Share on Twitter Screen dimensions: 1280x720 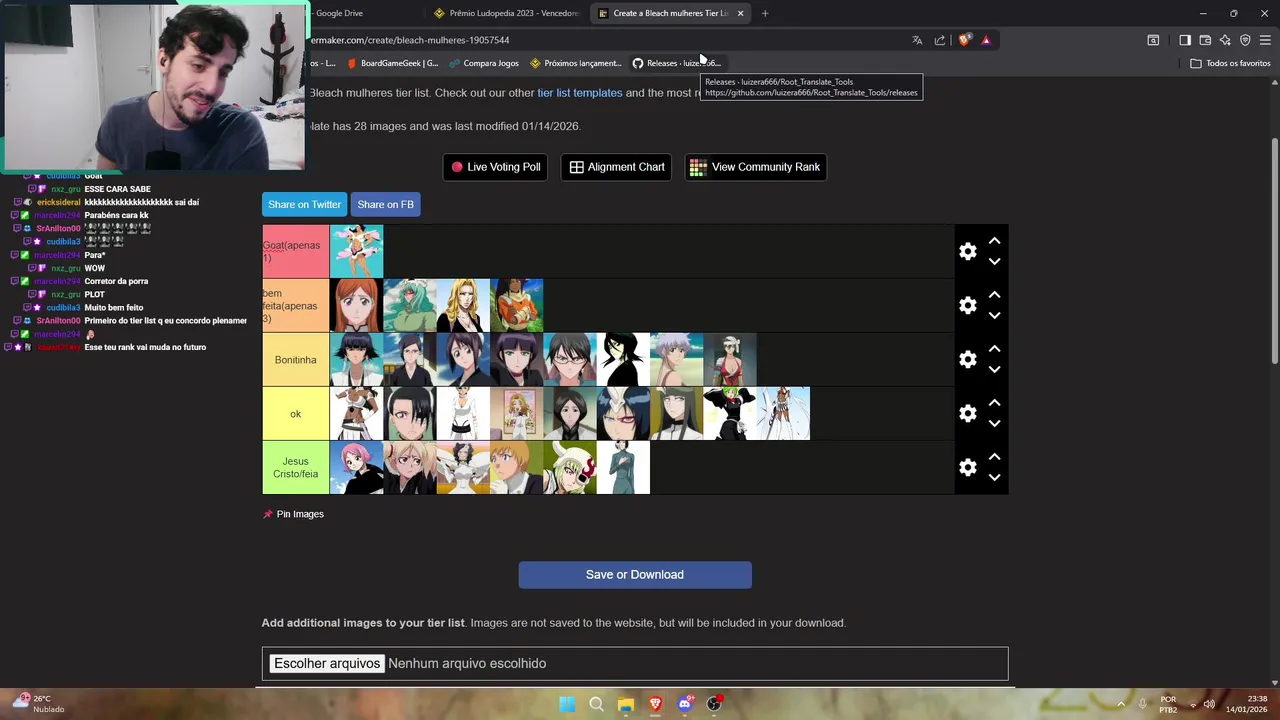(x=304, y=204)
